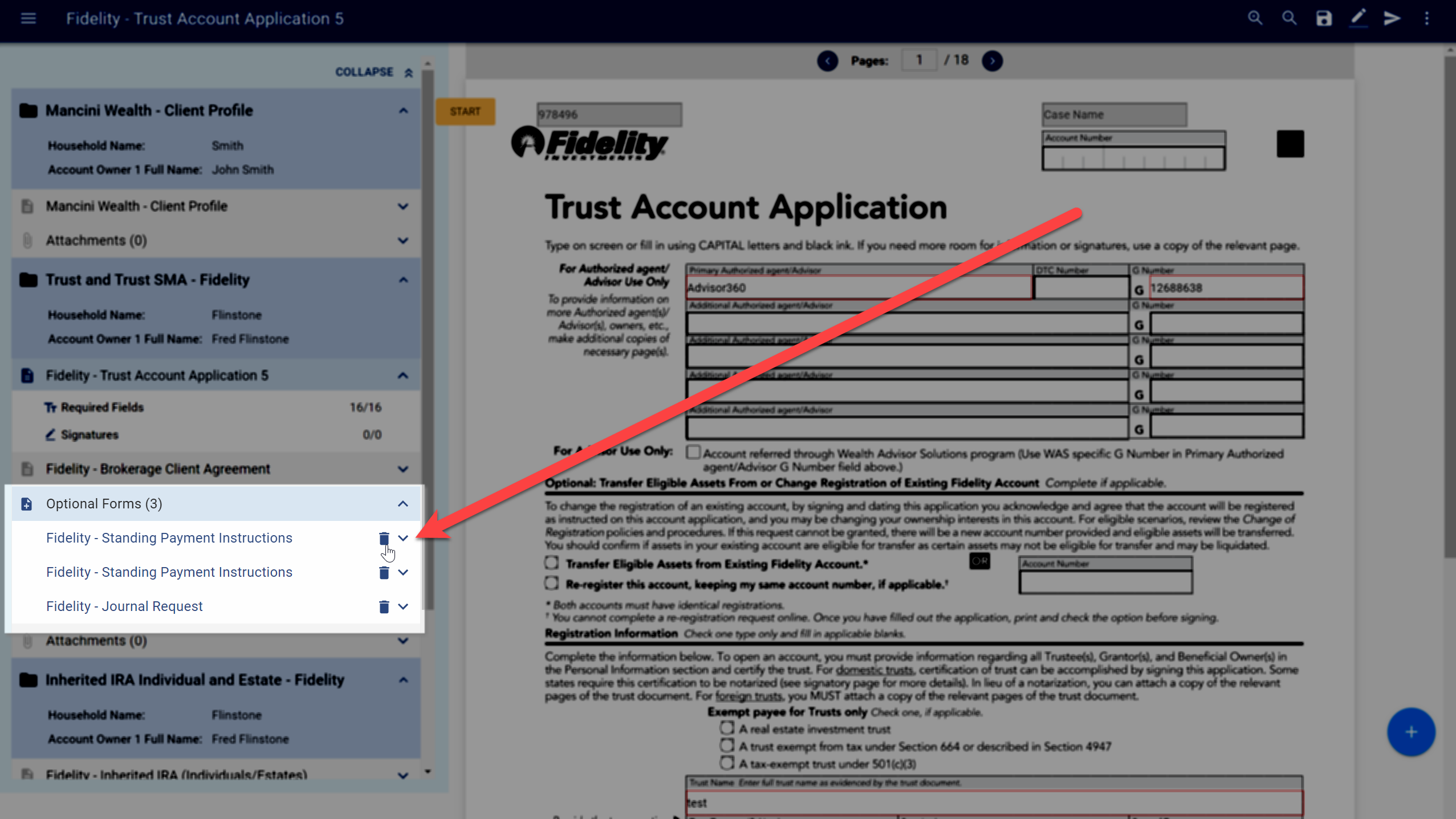Click the yellow START button

465,111
